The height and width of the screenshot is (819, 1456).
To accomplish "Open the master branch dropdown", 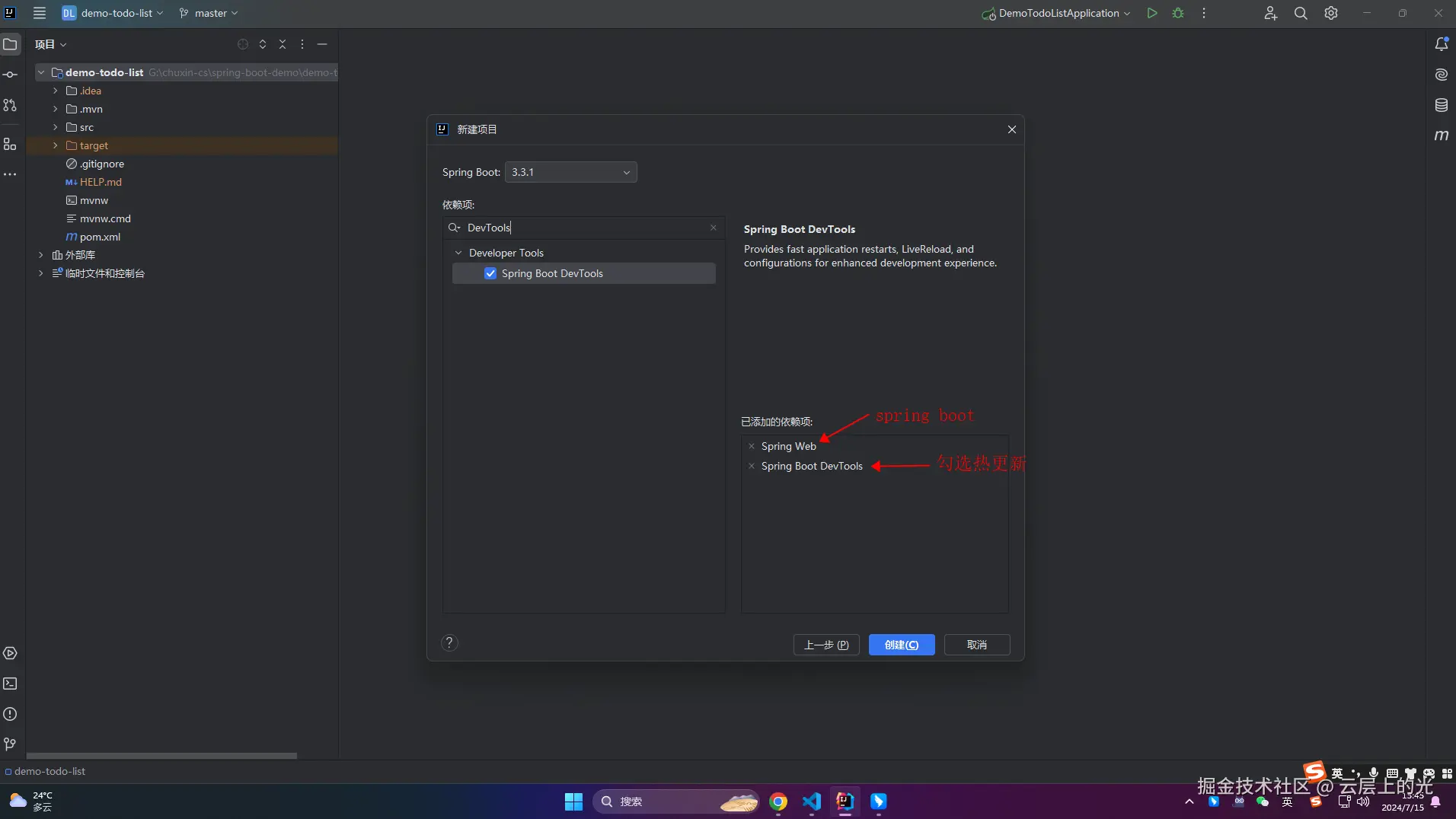I will (209, 13).
